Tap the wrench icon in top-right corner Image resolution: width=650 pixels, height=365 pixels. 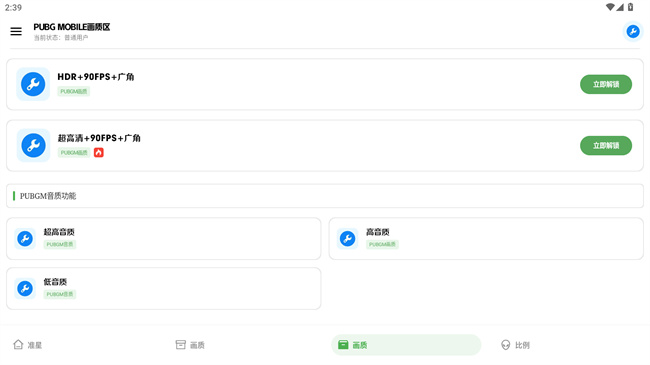click(633, 31)
